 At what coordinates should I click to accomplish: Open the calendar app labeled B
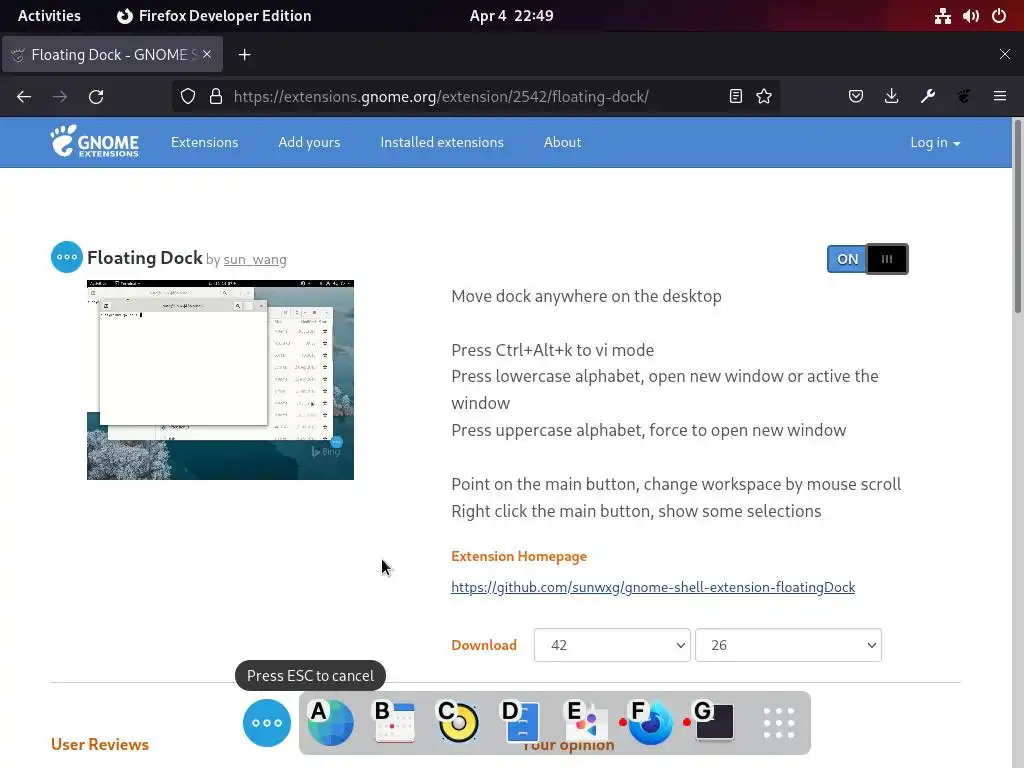(394, 723)
